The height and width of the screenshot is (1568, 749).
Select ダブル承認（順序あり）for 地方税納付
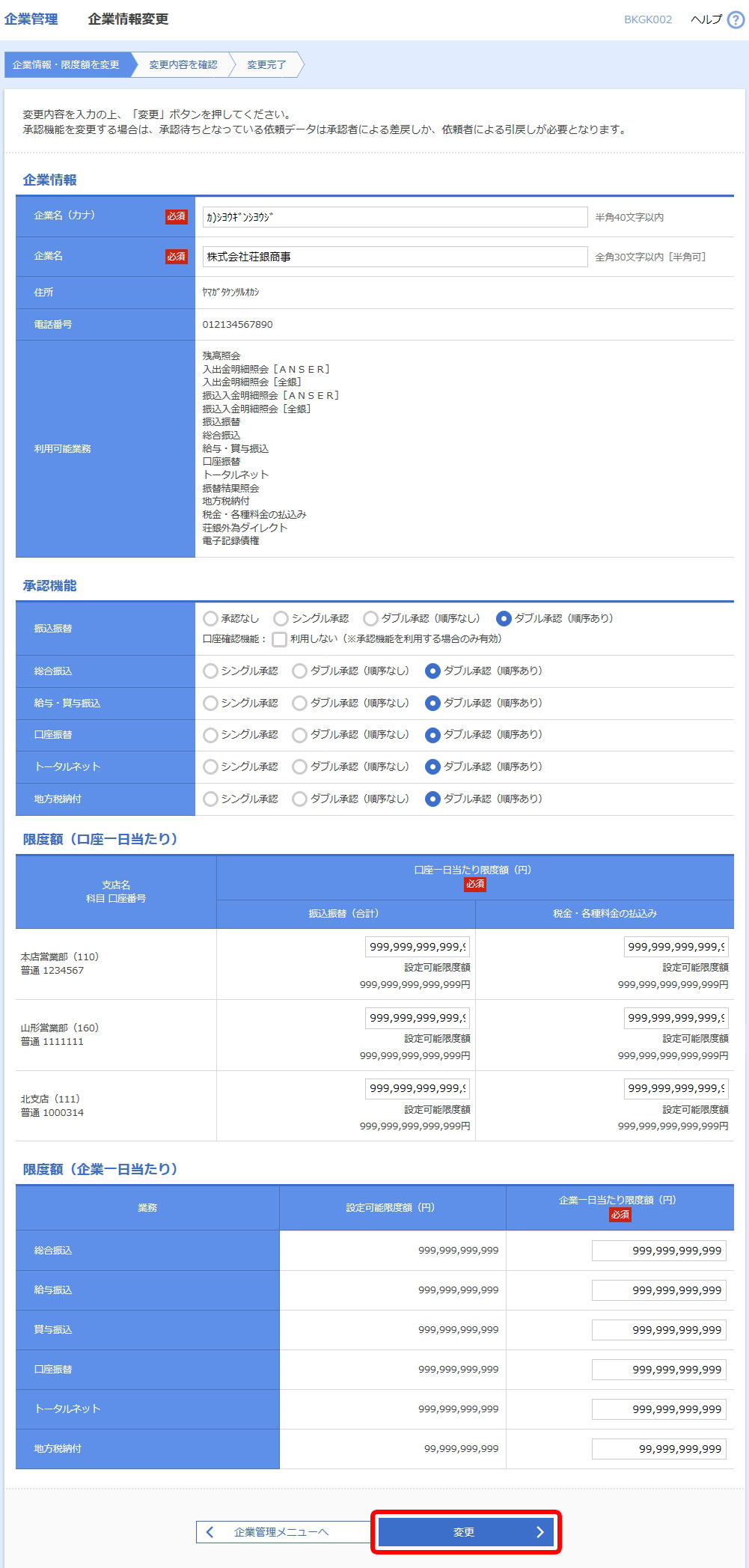pyautogui.click(x=432, y=799)
